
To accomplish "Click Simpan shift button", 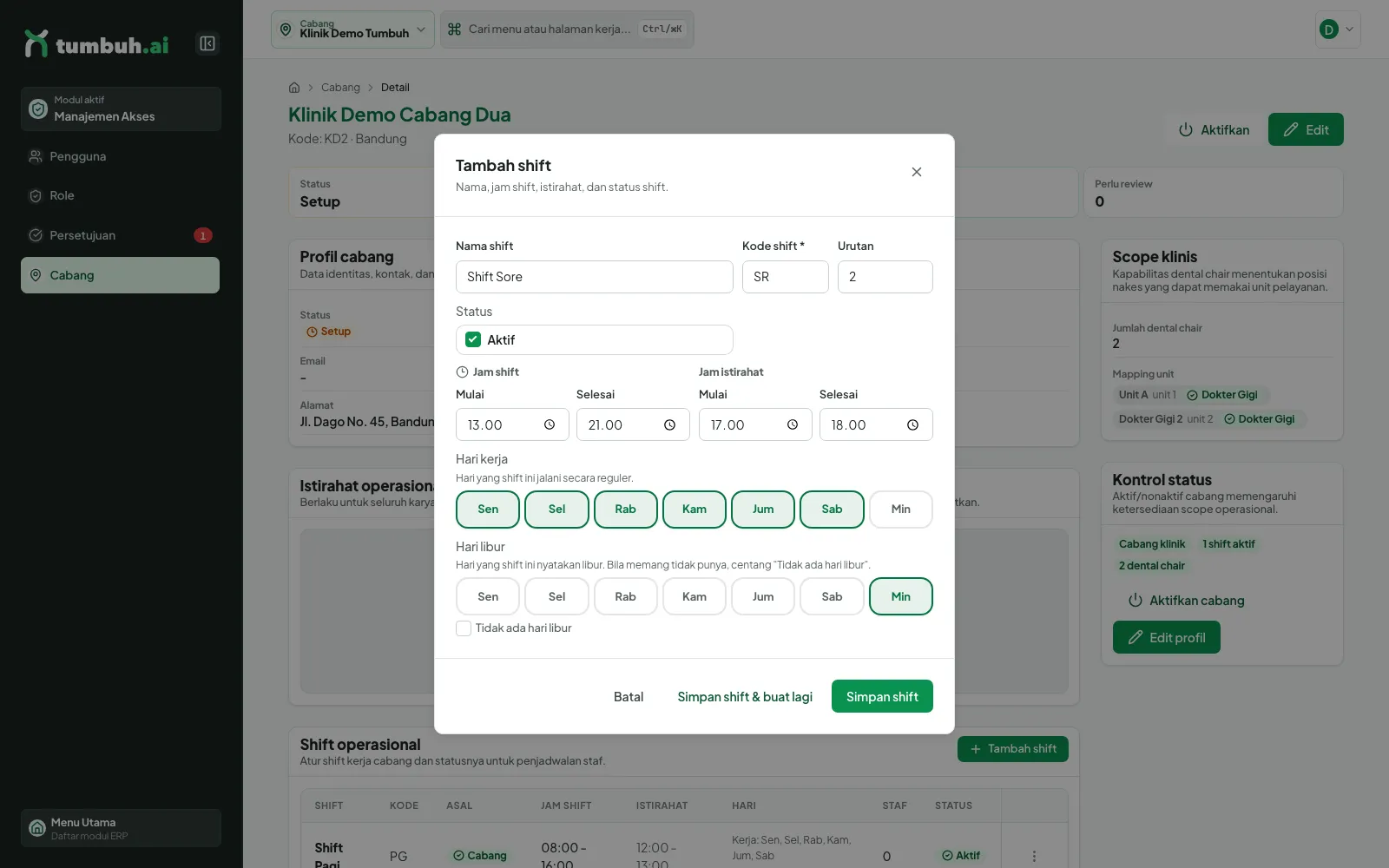I will (882, 696).
